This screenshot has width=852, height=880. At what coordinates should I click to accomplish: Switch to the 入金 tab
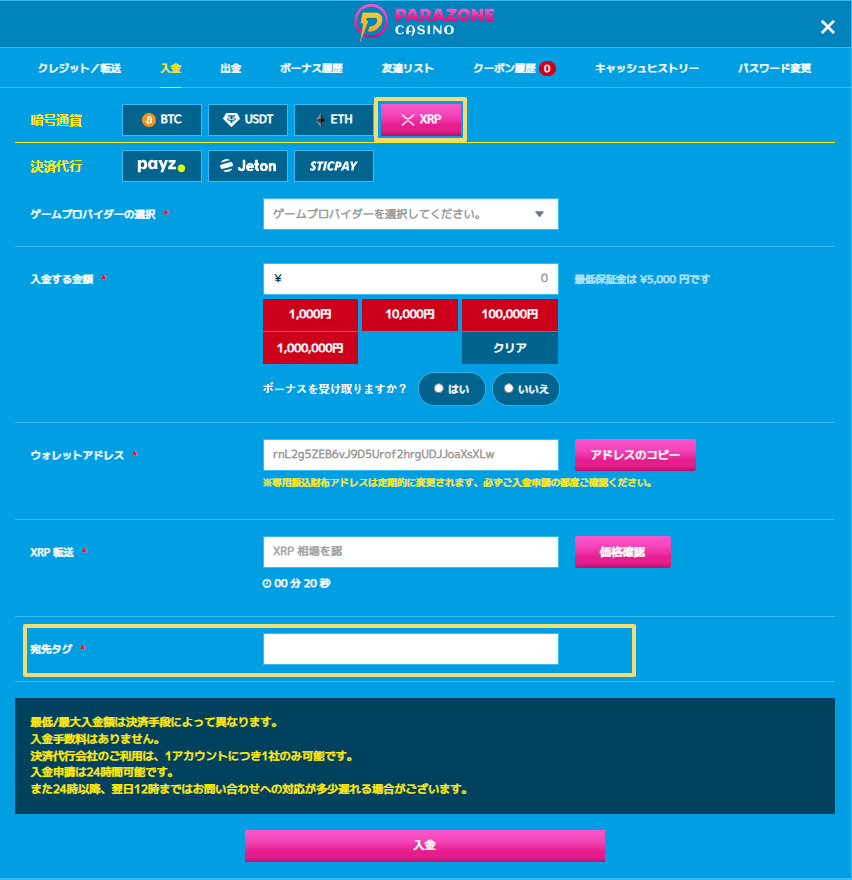pos(171,68)
